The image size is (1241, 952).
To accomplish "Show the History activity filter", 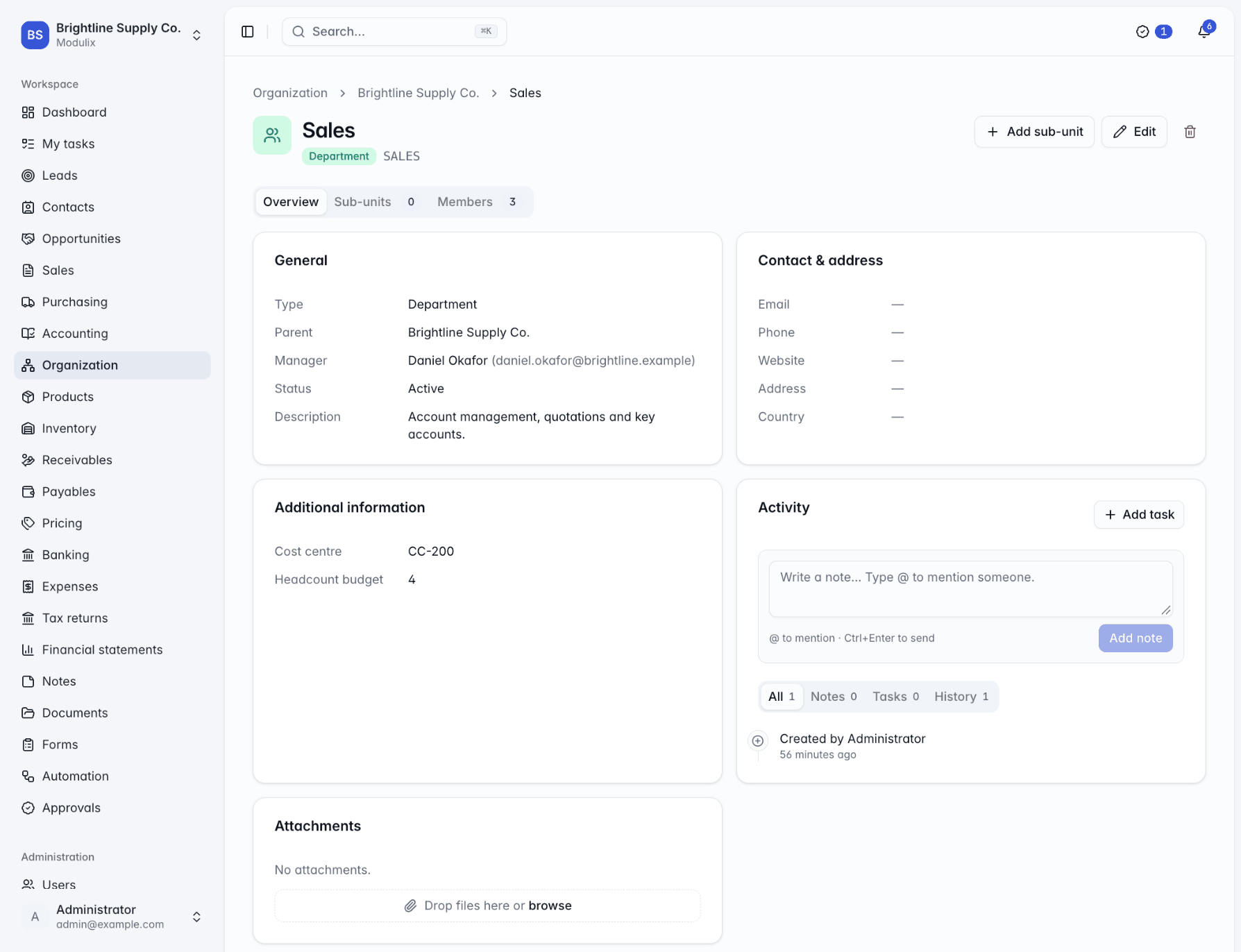I will [961, 697].
